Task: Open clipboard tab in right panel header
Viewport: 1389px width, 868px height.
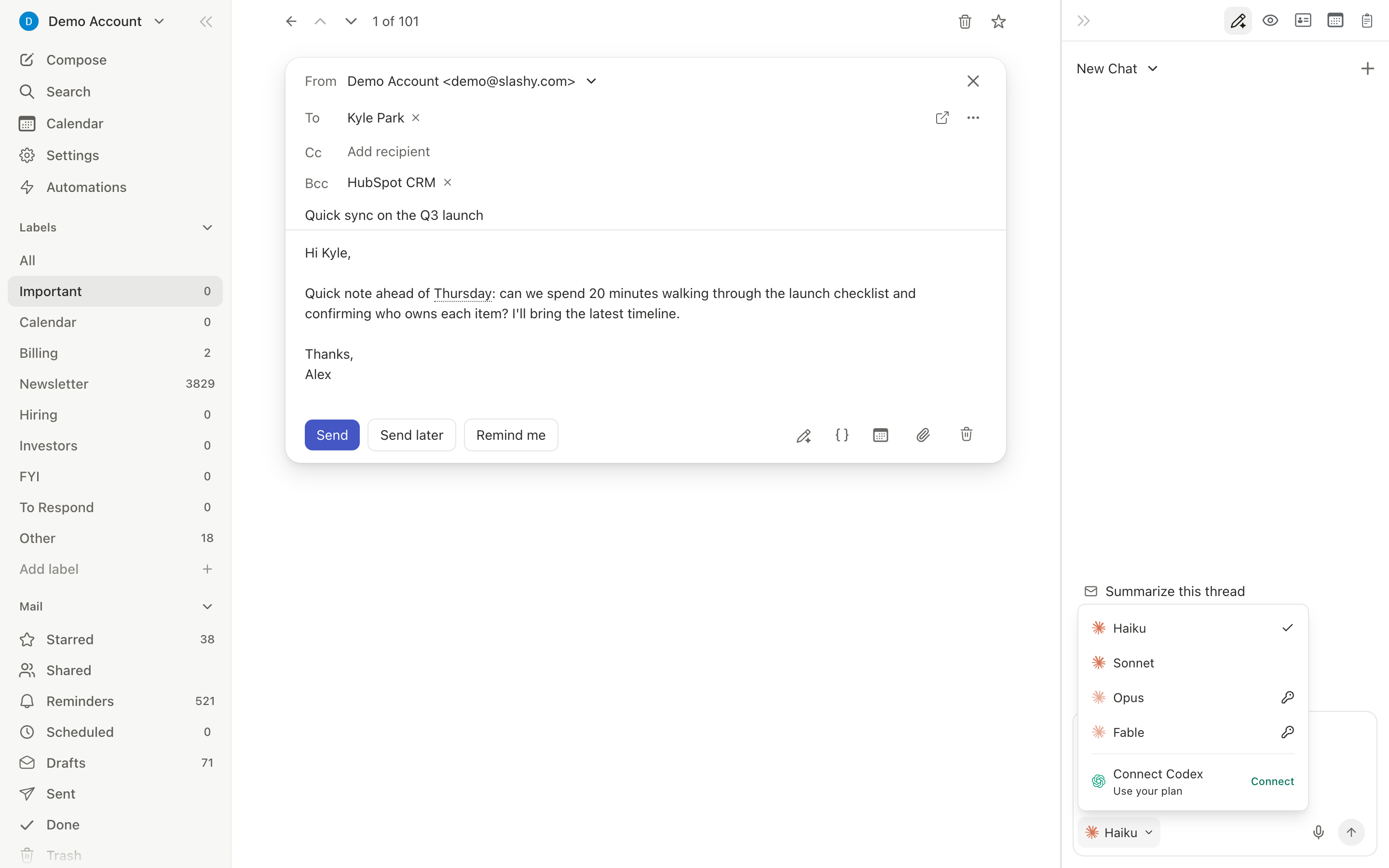Action: tap(1367, 21)
